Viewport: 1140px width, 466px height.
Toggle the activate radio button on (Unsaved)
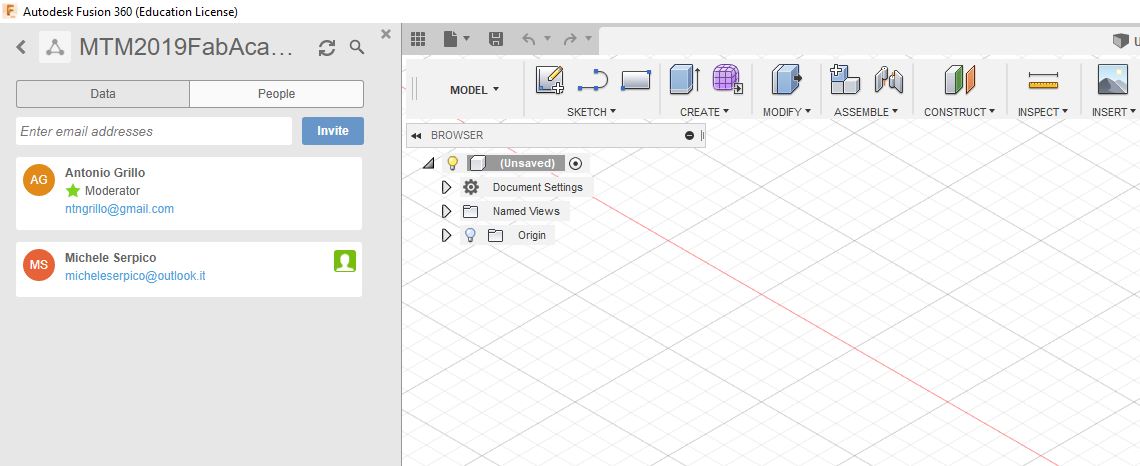pyautogui.click(x=577, y=164)
